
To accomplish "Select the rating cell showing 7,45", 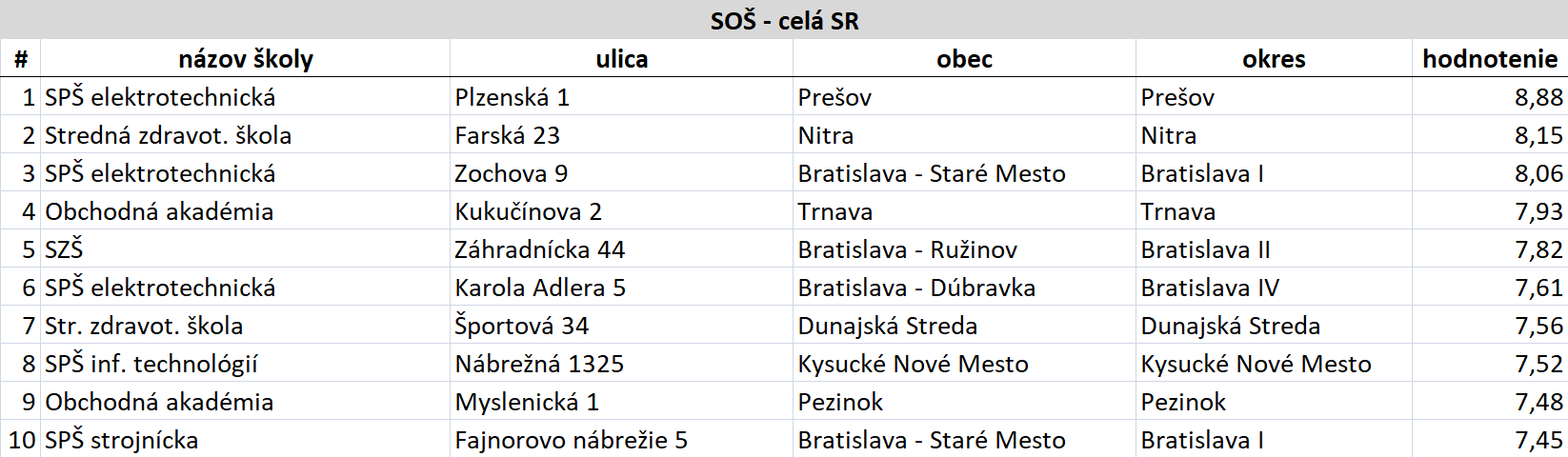I will click(x=1490, y=439).
